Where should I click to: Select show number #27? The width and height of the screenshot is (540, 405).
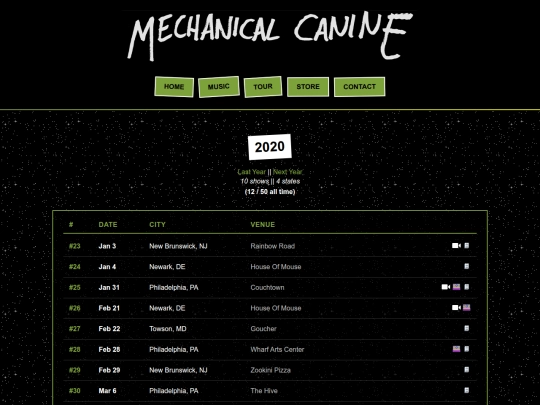75,329
